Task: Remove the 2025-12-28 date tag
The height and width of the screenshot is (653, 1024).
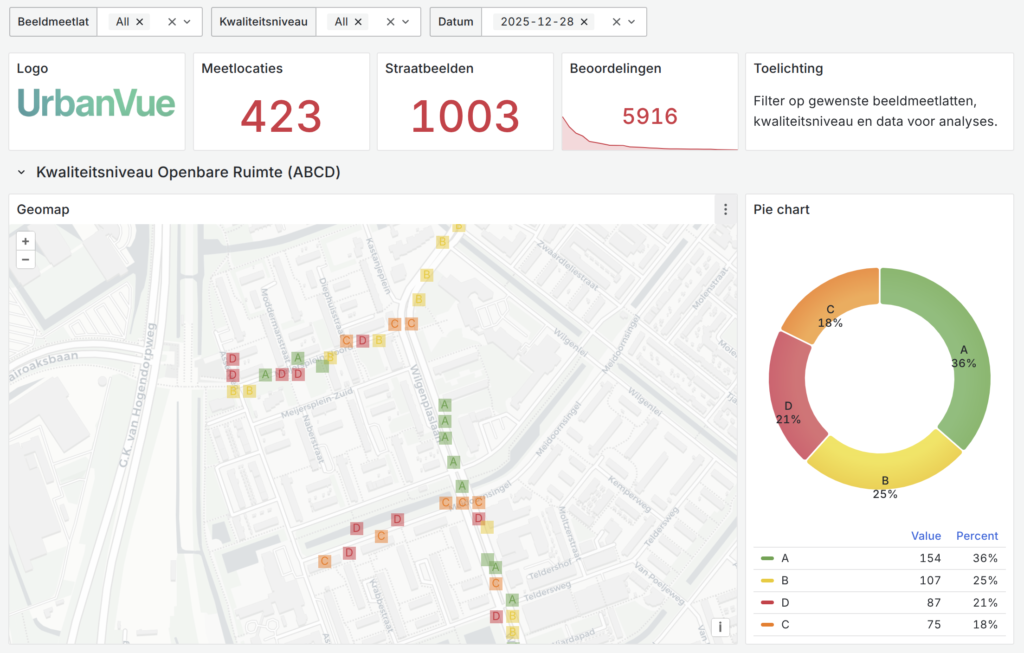Action: click(583, 22)
